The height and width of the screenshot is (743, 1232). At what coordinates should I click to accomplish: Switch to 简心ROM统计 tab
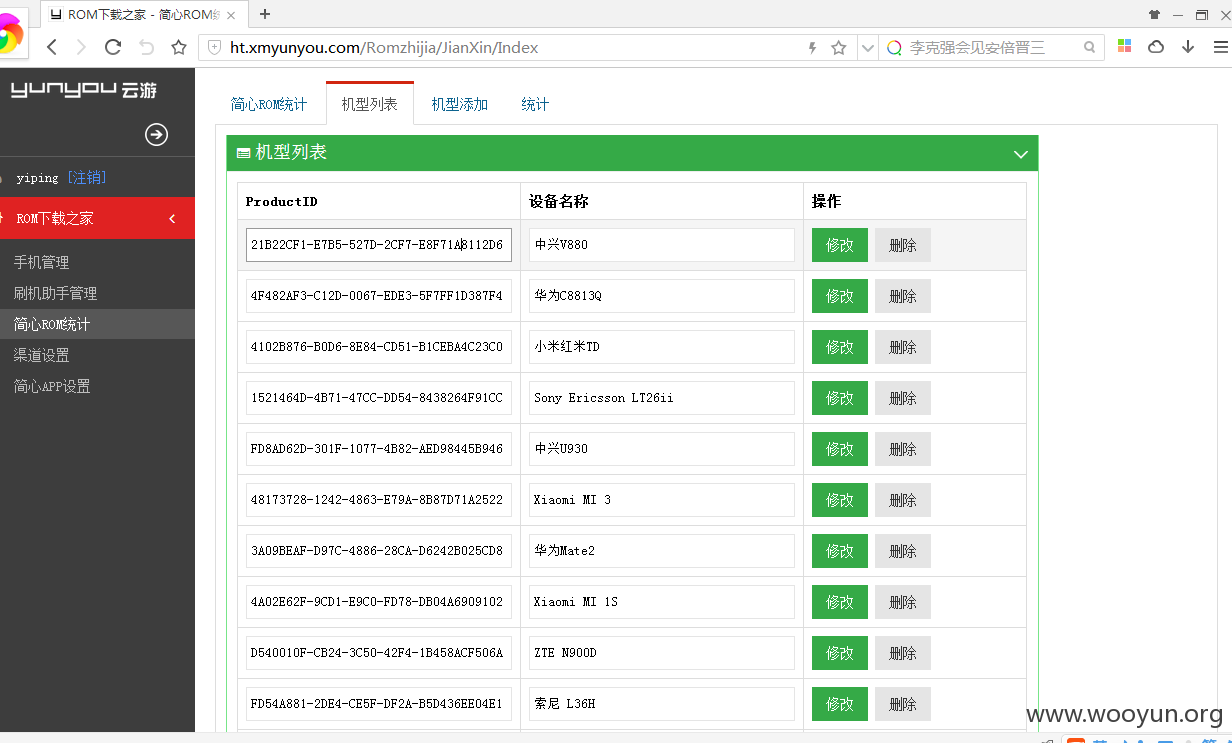click(x=269, y=104)
